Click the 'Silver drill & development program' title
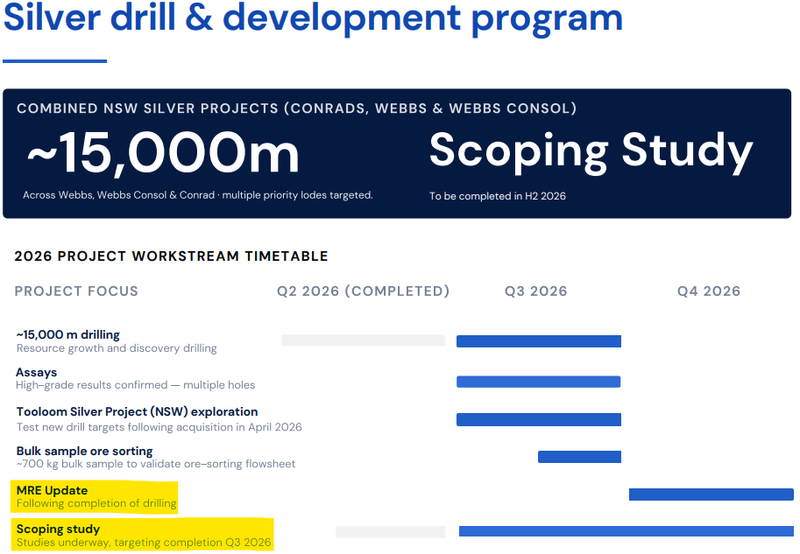The height and width of the screenshot is (554, 800). point(313,19)
